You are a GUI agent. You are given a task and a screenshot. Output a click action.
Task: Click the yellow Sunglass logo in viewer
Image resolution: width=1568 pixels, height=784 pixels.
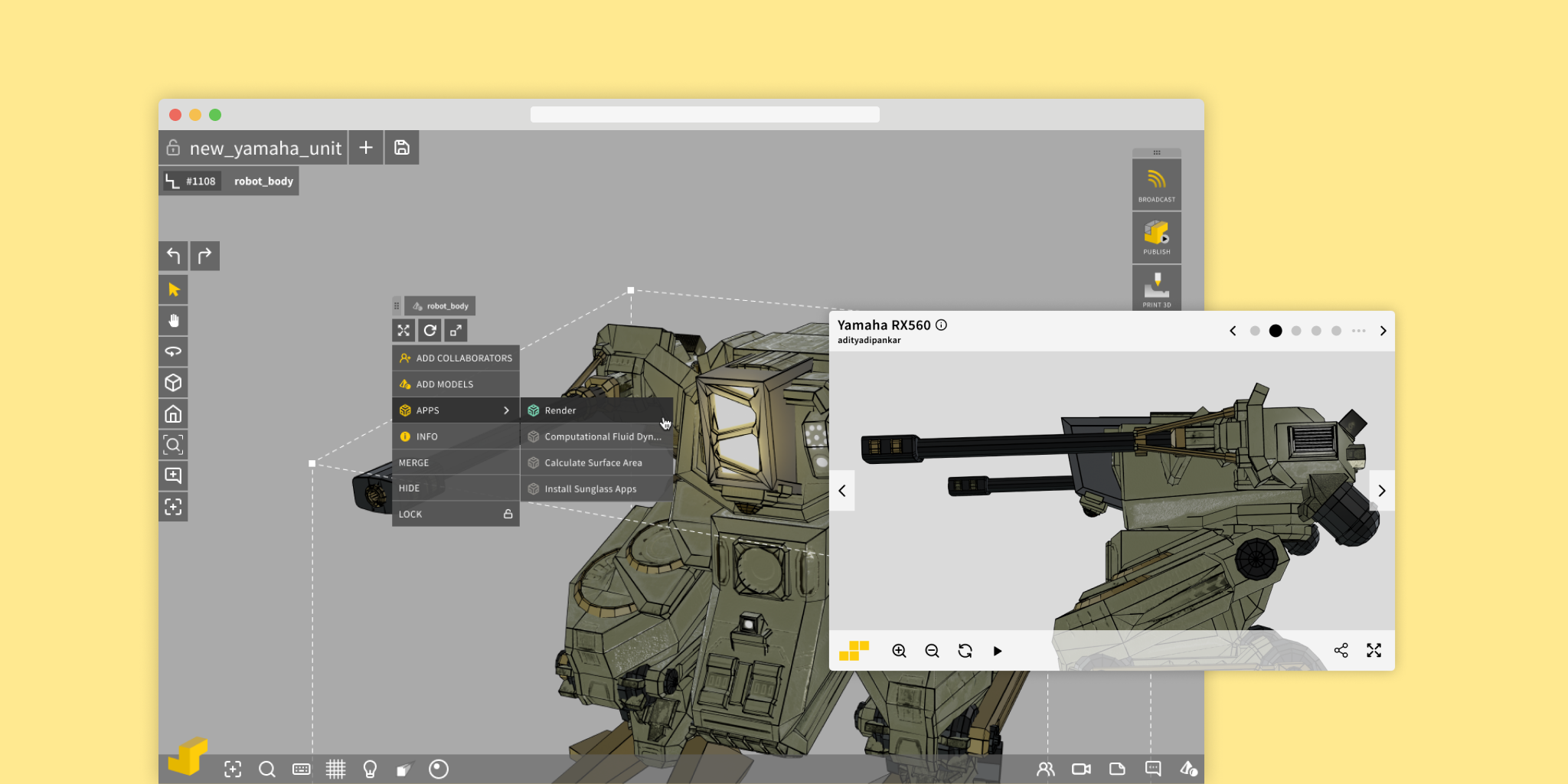coord(854,651)
